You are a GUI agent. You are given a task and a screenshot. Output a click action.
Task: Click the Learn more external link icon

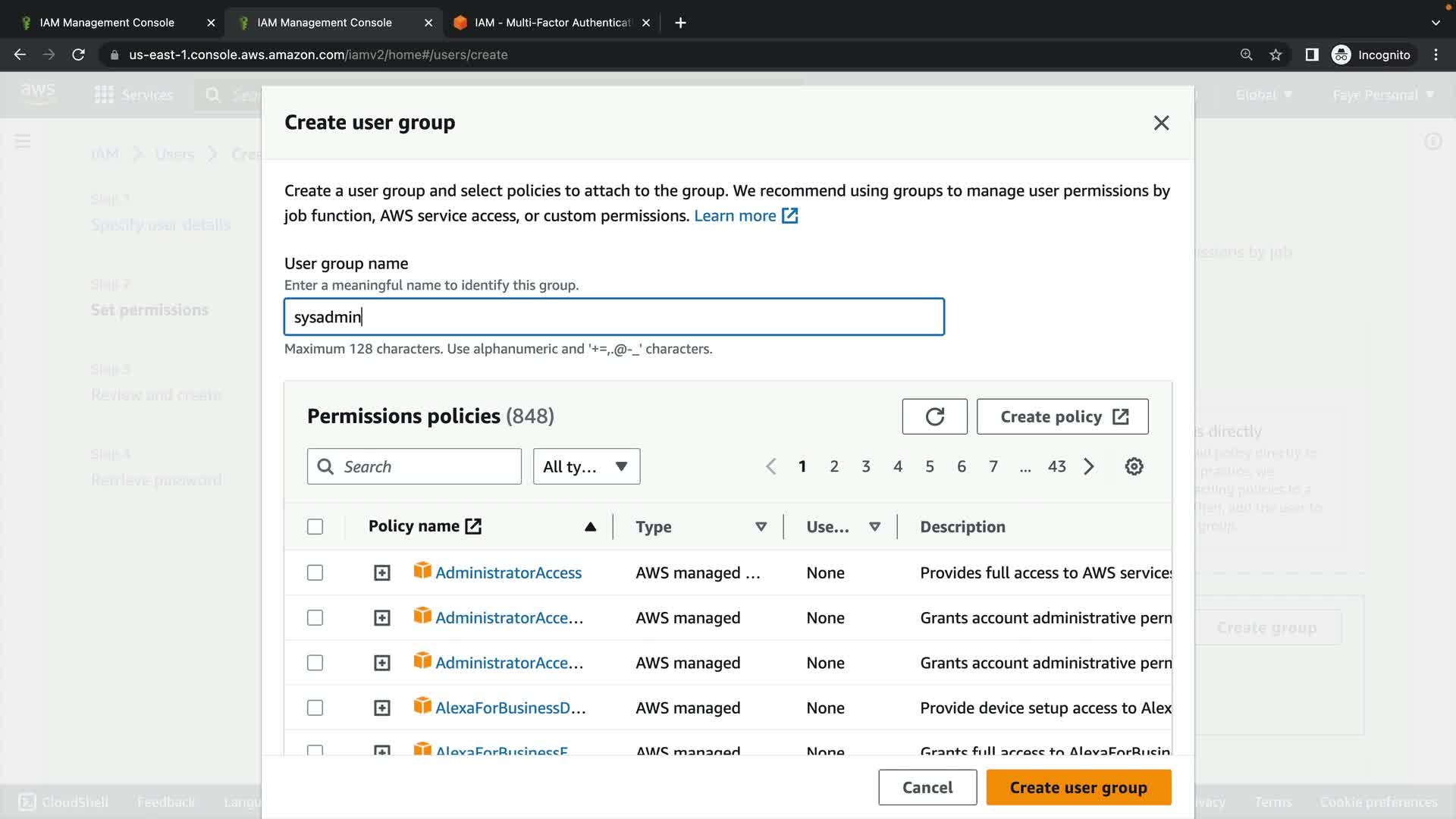tap(790, 216)
